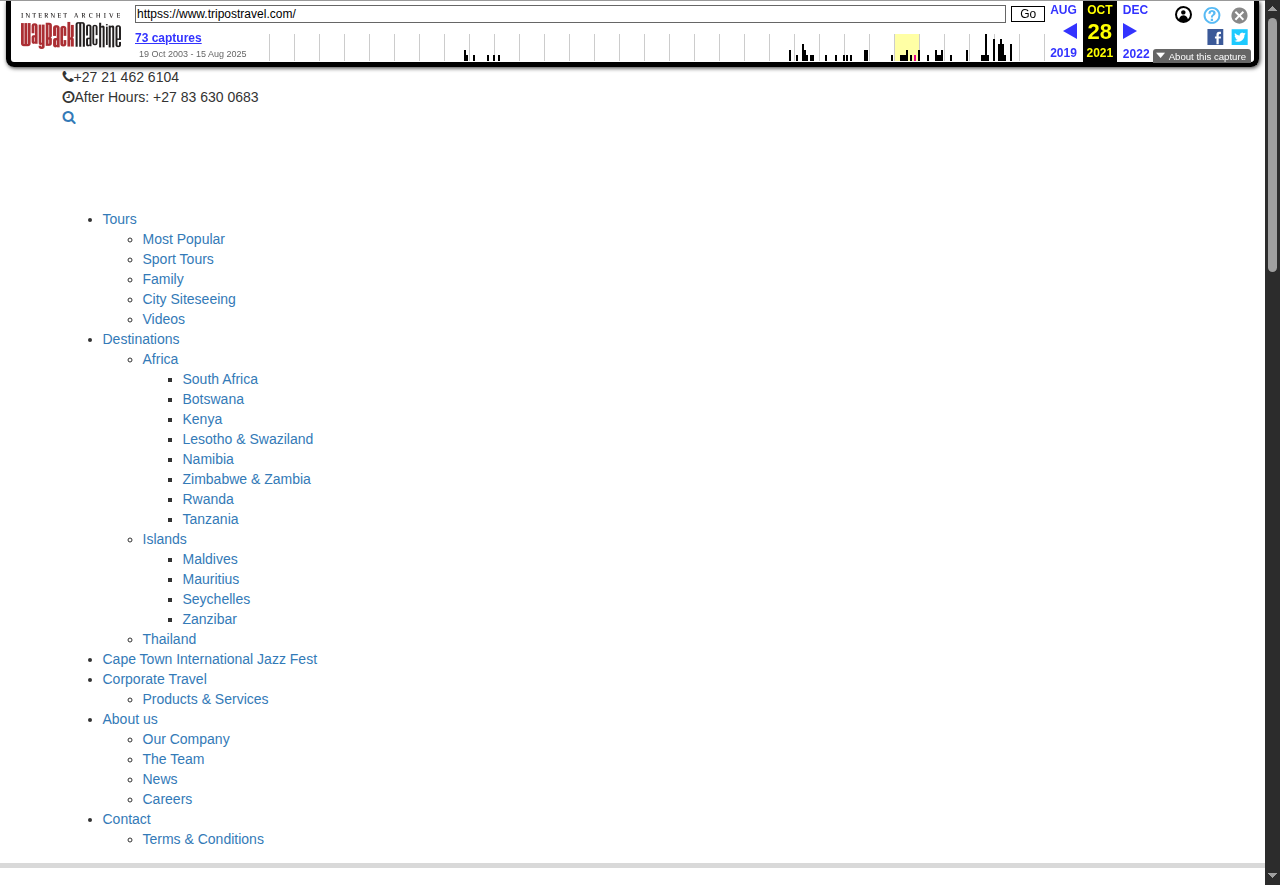Click the Wayback Machine logo
This screenshot has width=1280, height=885.
[x=71, y=34]
